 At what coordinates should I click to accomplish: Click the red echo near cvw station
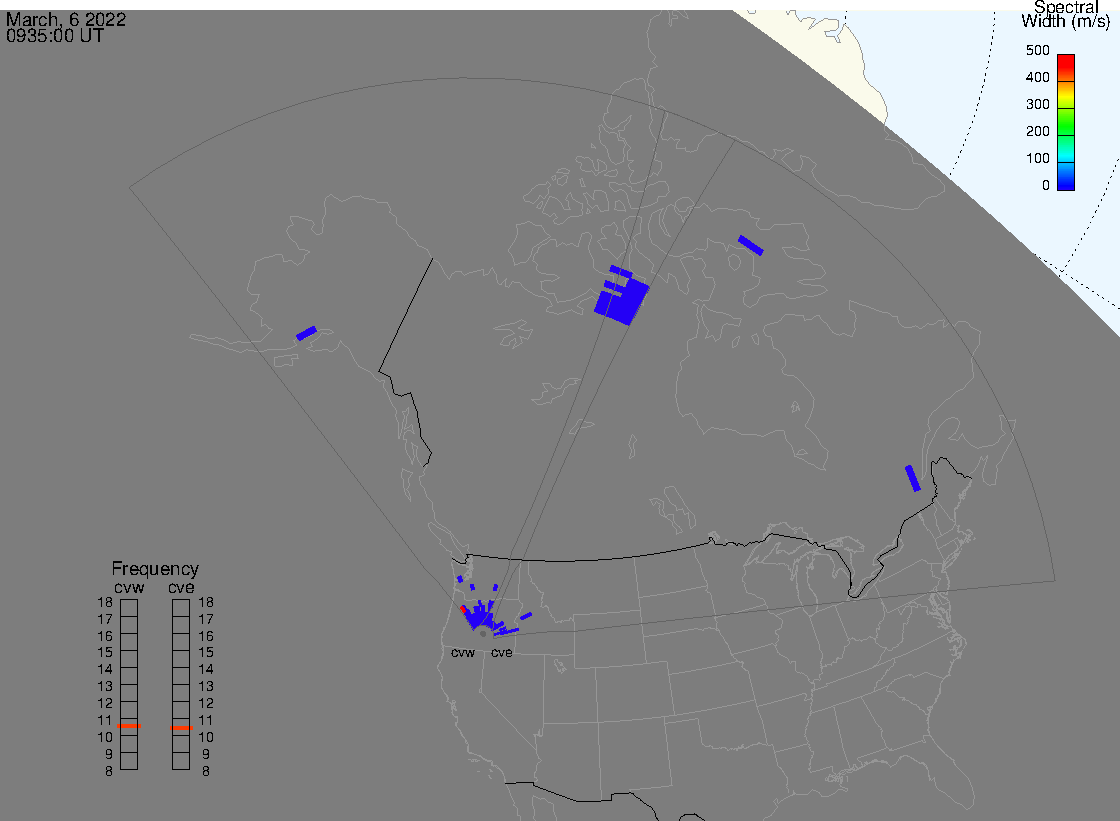point(463,609)
